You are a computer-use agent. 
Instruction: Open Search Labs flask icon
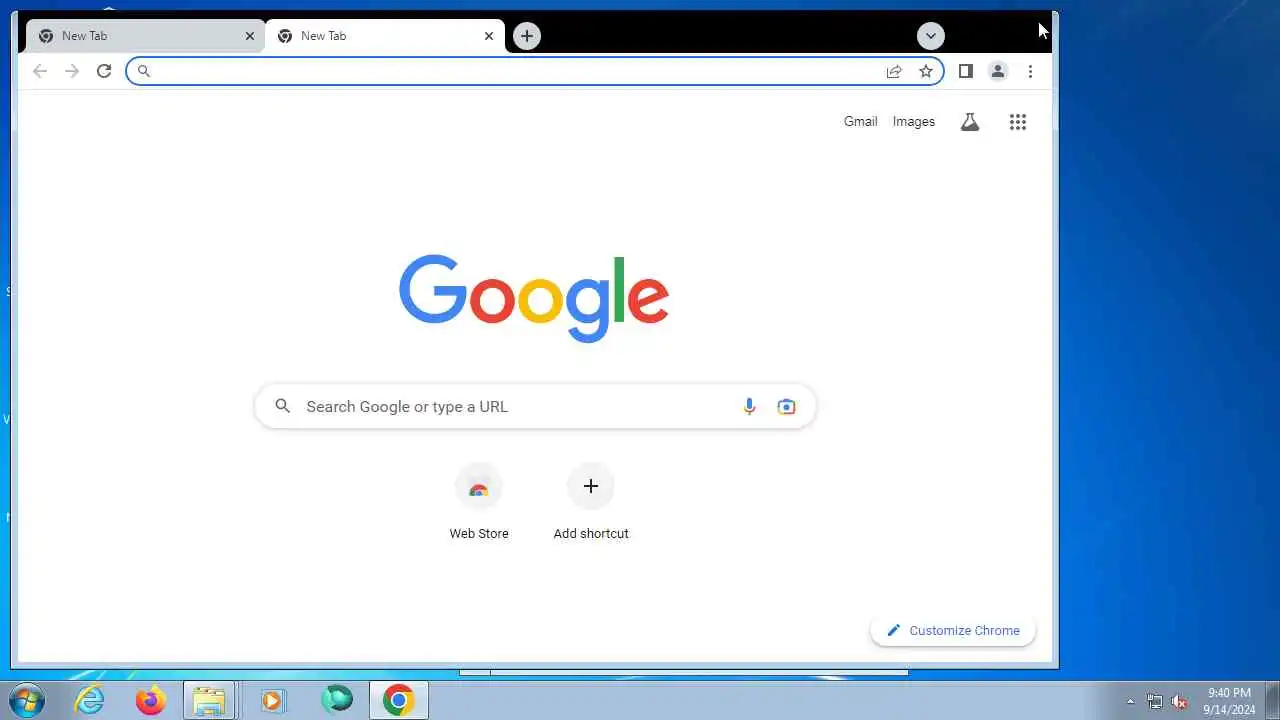point(970,122)
